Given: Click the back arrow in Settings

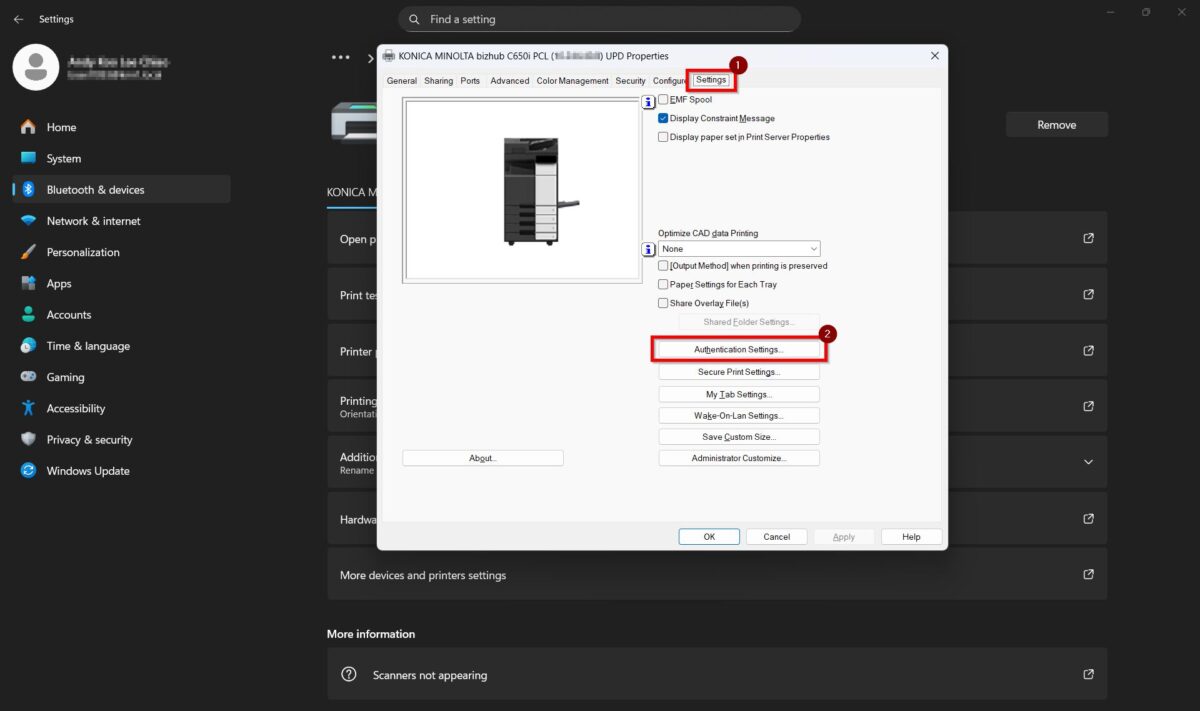Looking at the screenshot, I should pos(18,19).
